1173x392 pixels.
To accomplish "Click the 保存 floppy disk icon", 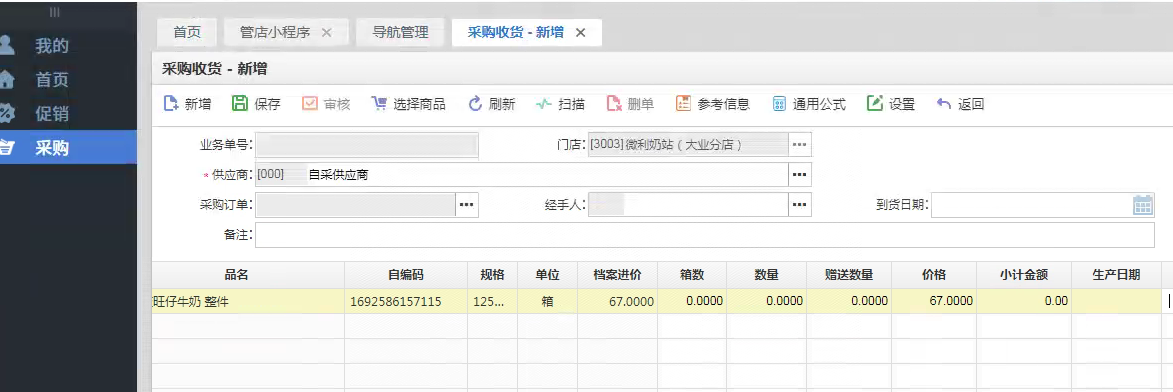I will (239, 104).
